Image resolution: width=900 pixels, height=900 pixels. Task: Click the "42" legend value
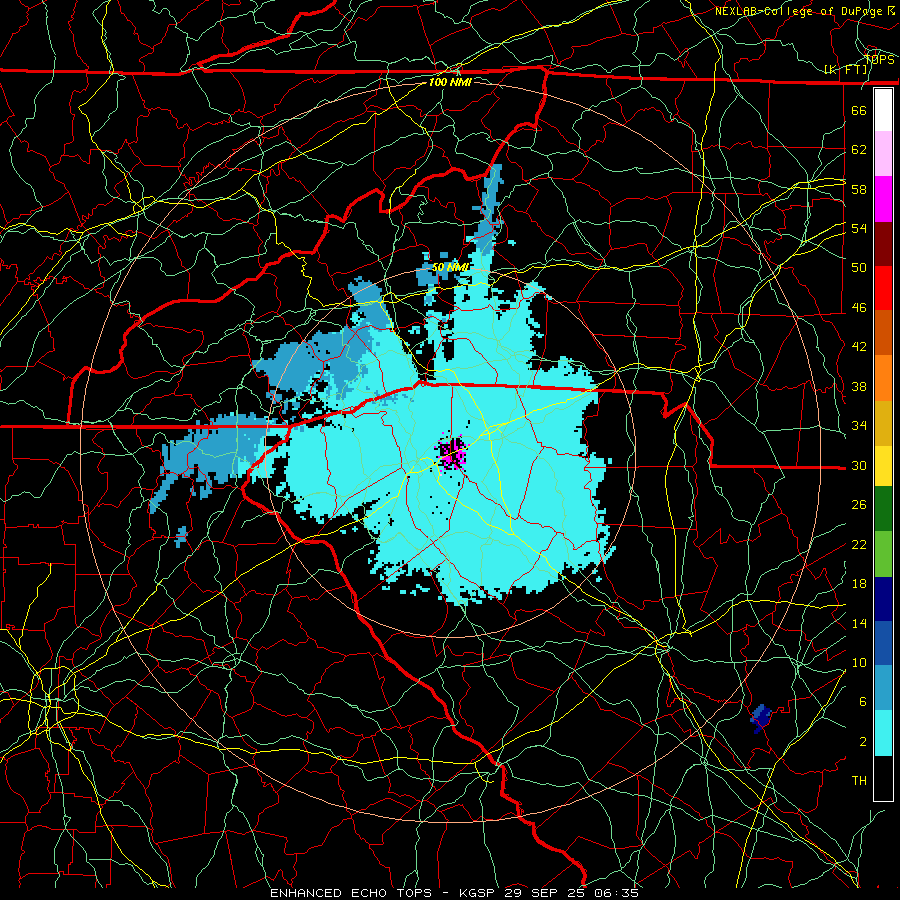(x=859, y=347)
